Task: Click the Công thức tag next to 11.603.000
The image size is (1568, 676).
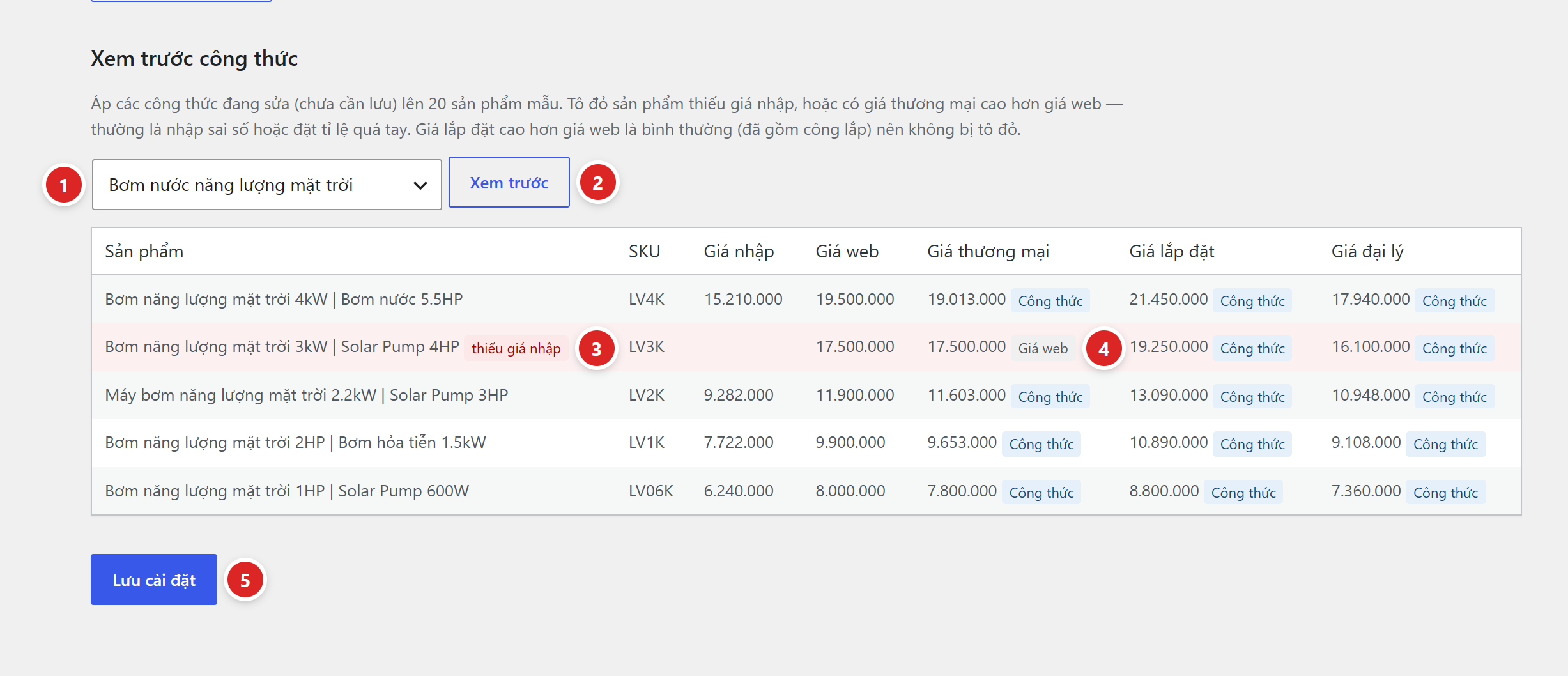Action: click(1050, 397)
